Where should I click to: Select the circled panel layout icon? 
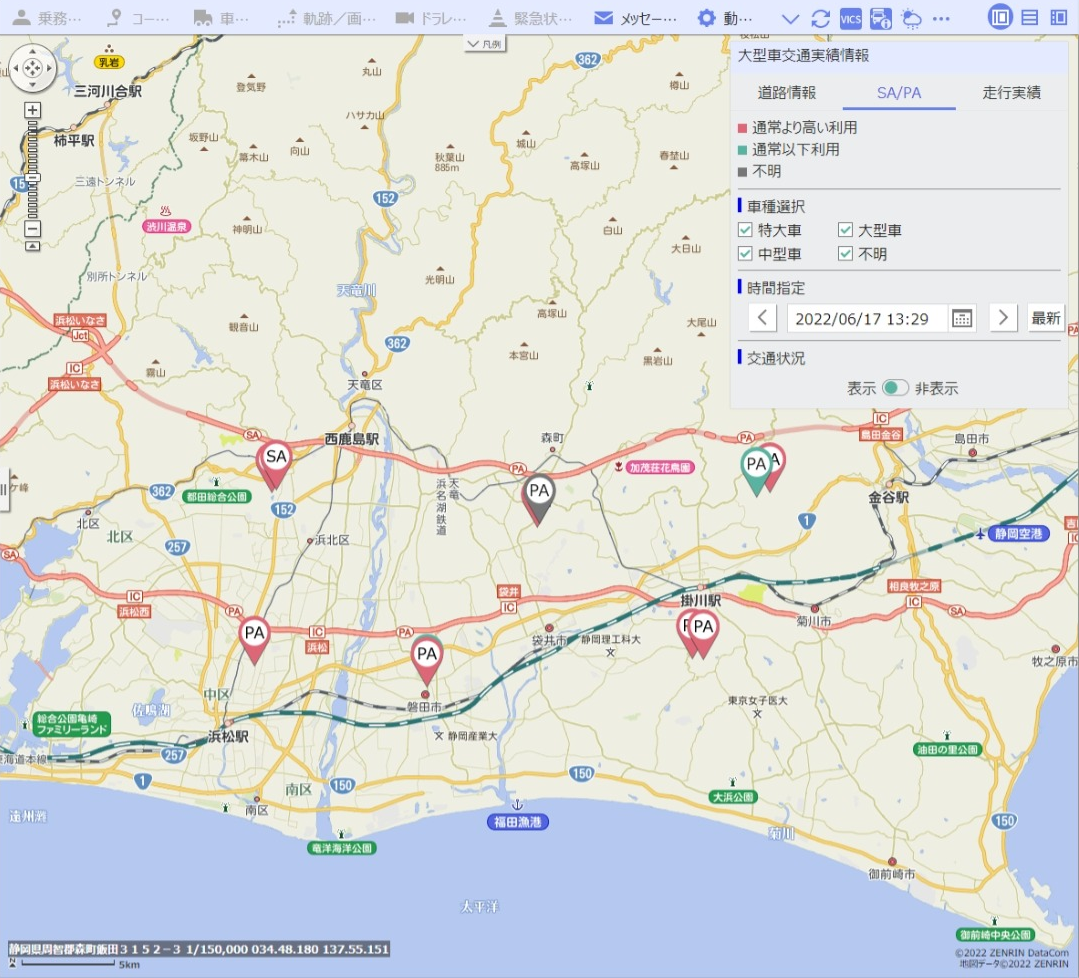(1000, 18)
